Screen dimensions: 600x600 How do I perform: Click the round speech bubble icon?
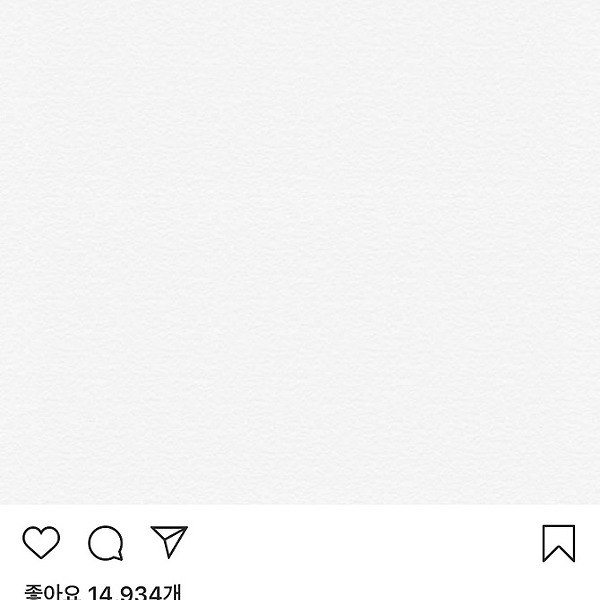(x=106, y=543)
